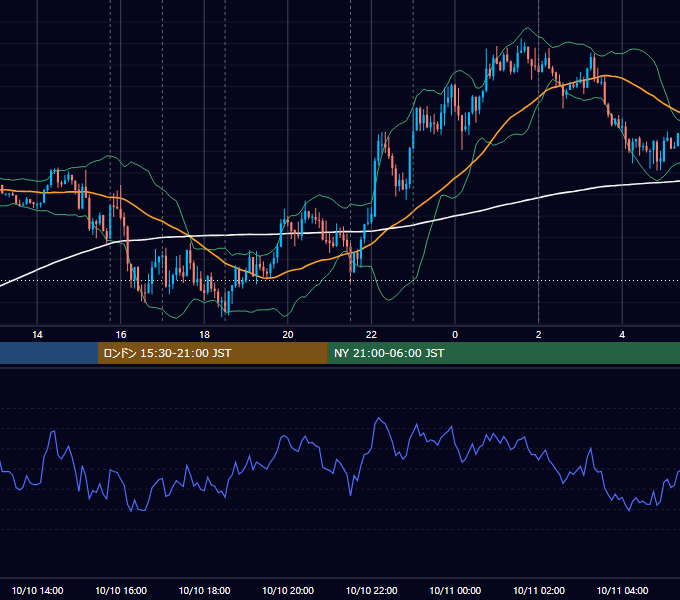Image resolution: width=680 pixels, height=600 pixels.
Task: Click the hour label 4 on the time axis
Action: click(622, 335)
